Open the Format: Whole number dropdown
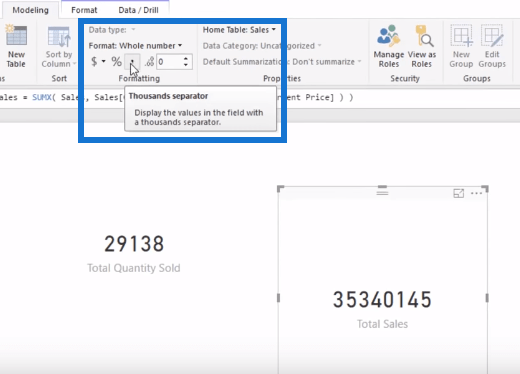 (135, 45)
